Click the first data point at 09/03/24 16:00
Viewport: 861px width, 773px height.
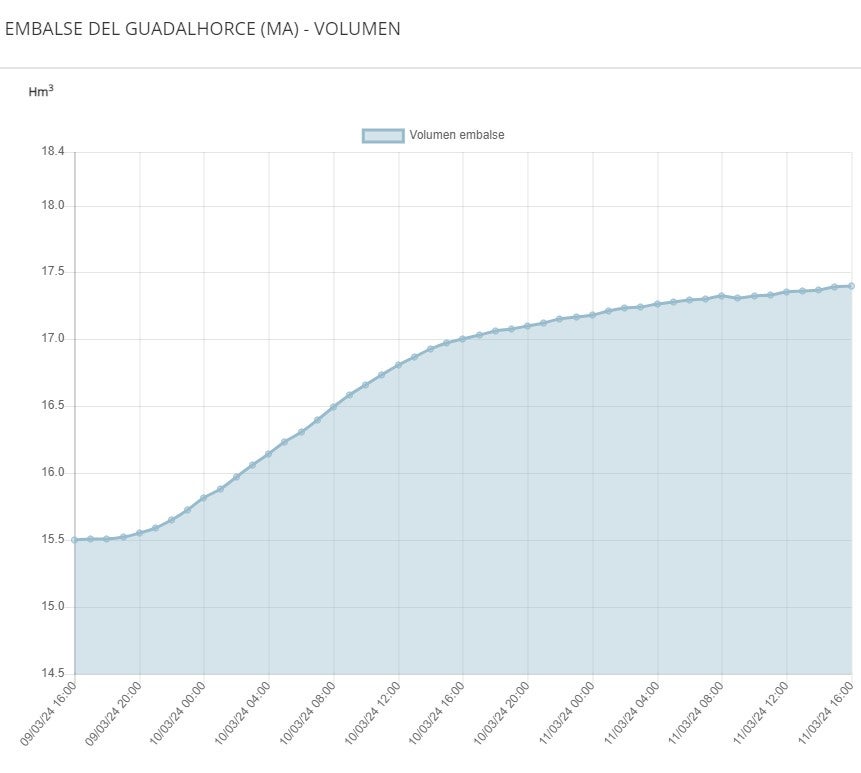pyautogui.click(x=75, y=540)
